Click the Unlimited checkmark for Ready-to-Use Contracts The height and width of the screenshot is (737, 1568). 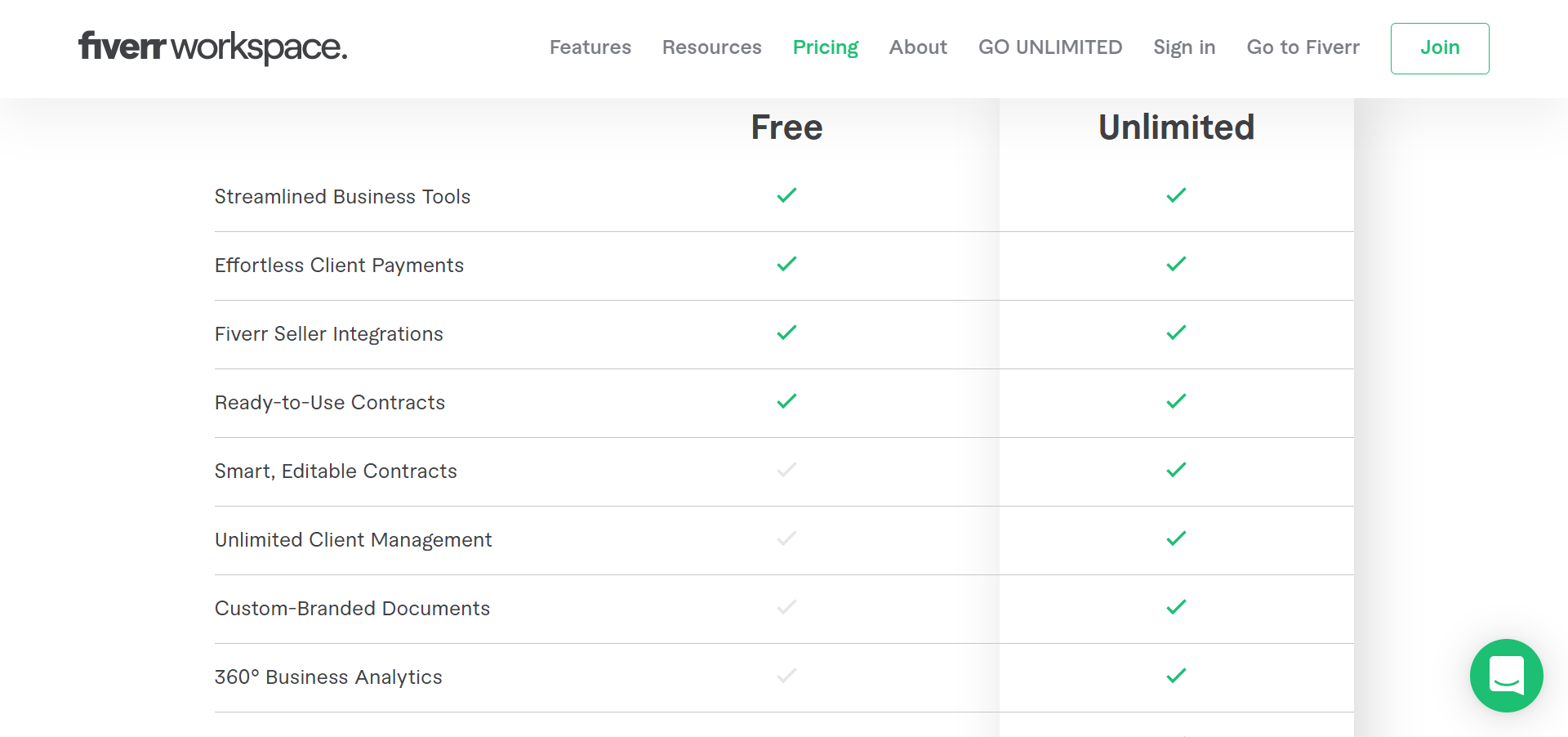click(1176, 401)
